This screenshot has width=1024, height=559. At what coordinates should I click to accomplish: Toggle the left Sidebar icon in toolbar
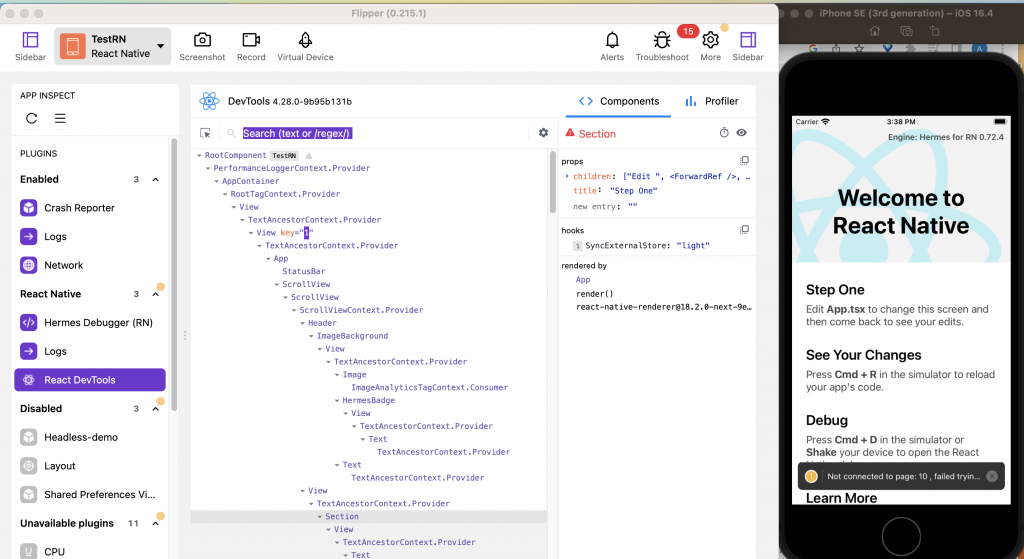[30, 40]
